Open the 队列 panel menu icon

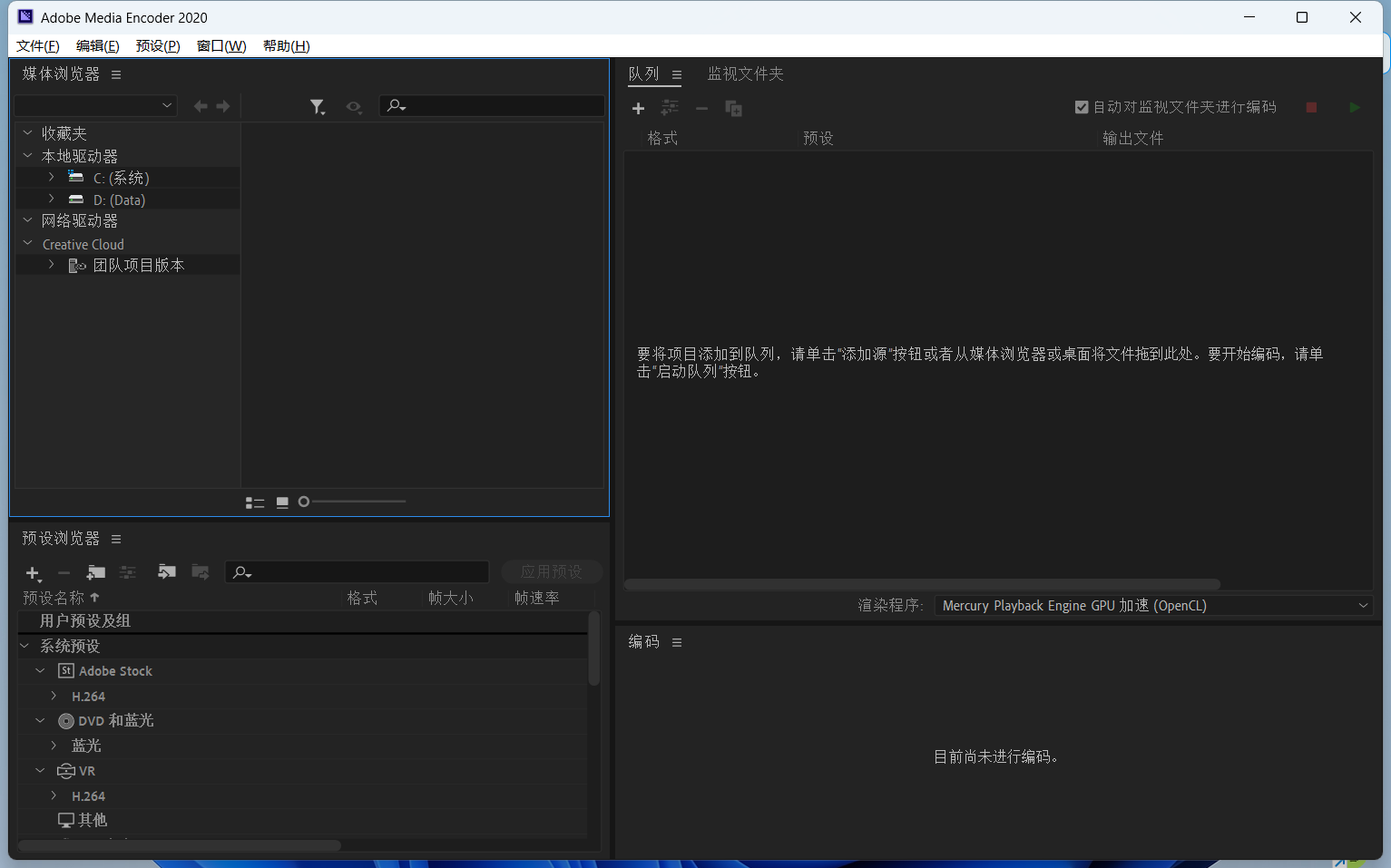[x=677, y=74]
